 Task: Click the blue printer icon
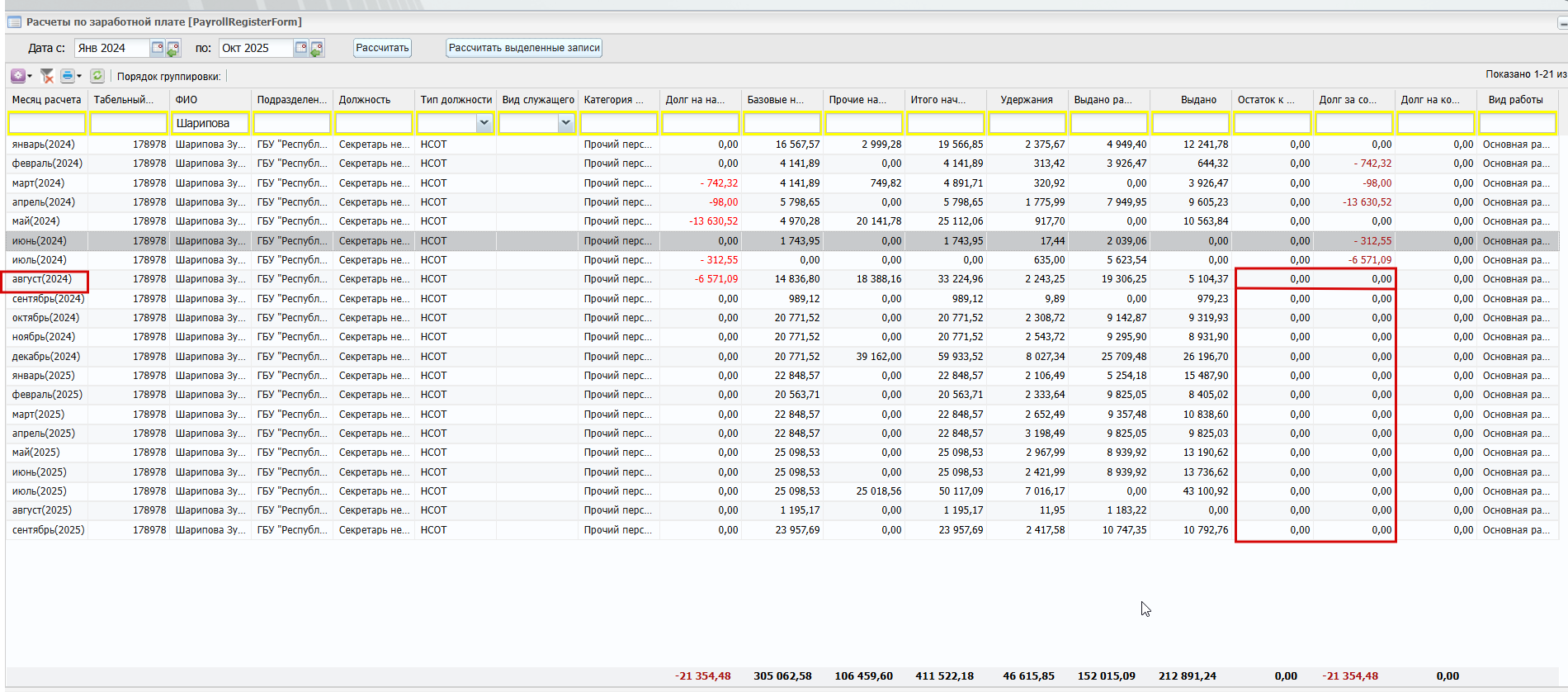(x=68, y=76)
